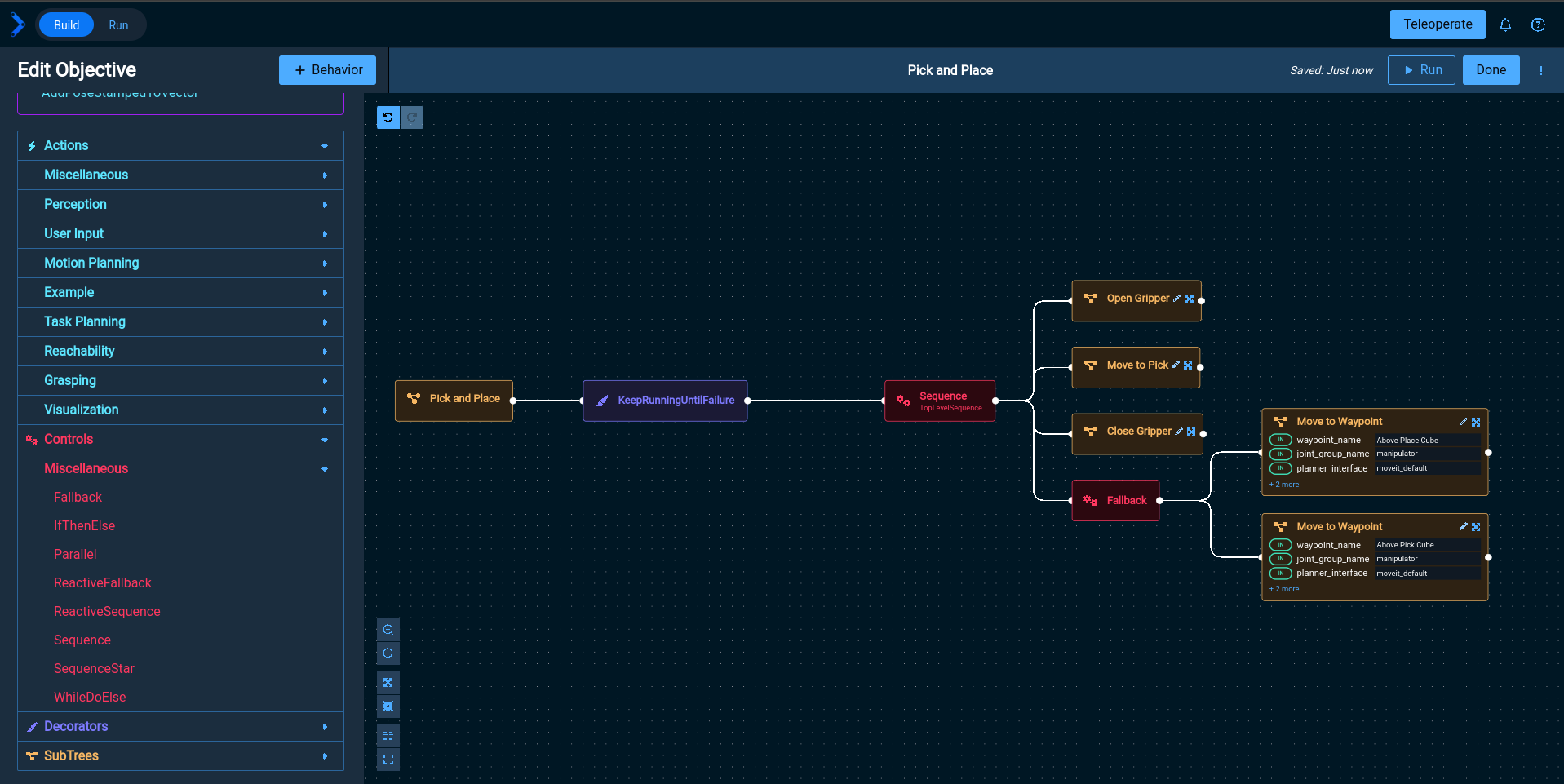
Task: Open the notifications bell
Action: click(1505, 24)
